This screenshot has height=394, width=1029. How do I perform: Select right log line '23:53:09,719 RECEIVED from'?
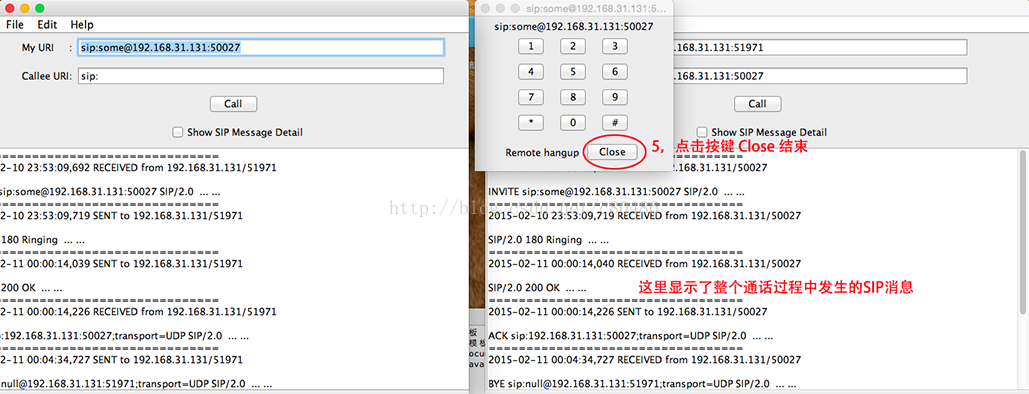[x=644, y=215]
